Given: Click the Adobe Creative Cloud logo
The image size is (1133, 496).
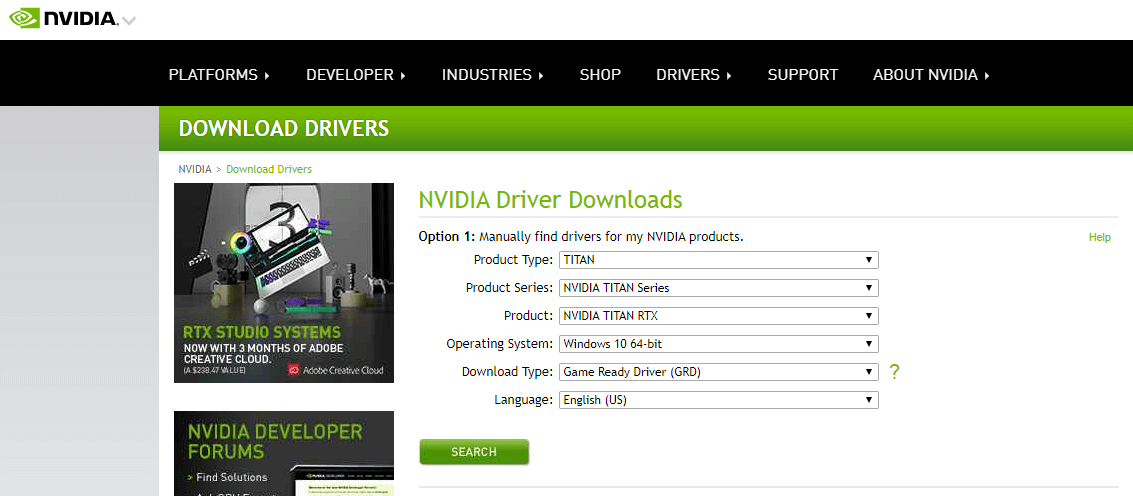Looking at the screenshot, I should click(336, 370).
